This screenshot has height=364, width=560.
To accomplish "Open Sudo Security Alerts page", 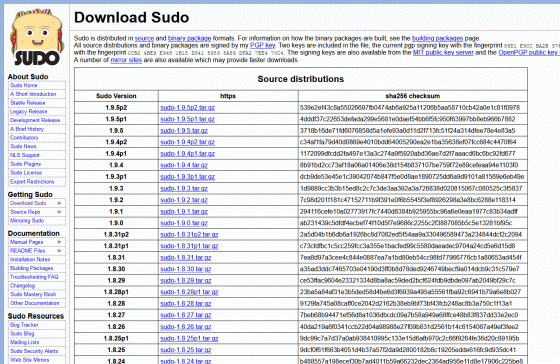I will [34, 351].
